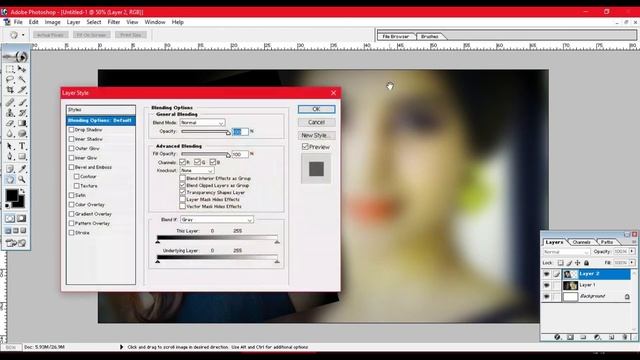Image resolution: width=640 pixels, height=360 pixels.
Task: Switch to Quick Mask mode
Action: [22, 218]
